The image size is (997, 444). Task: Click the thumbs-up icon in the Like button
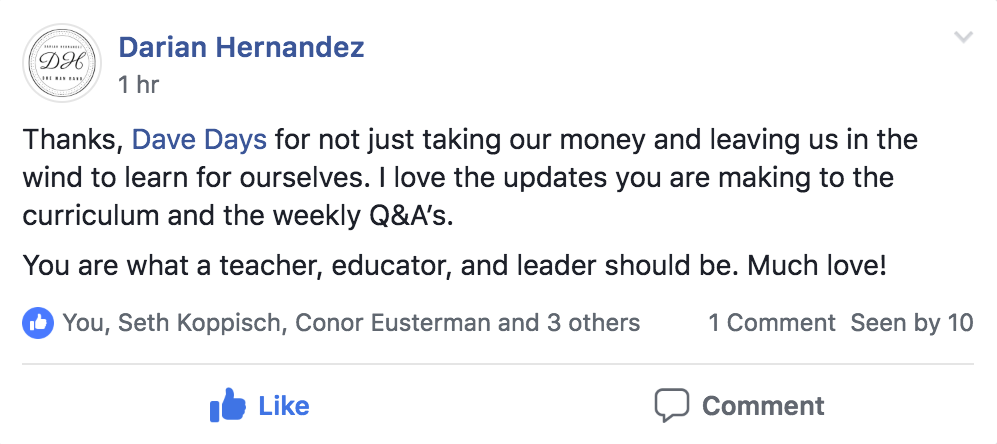click(x=228, y=405)
